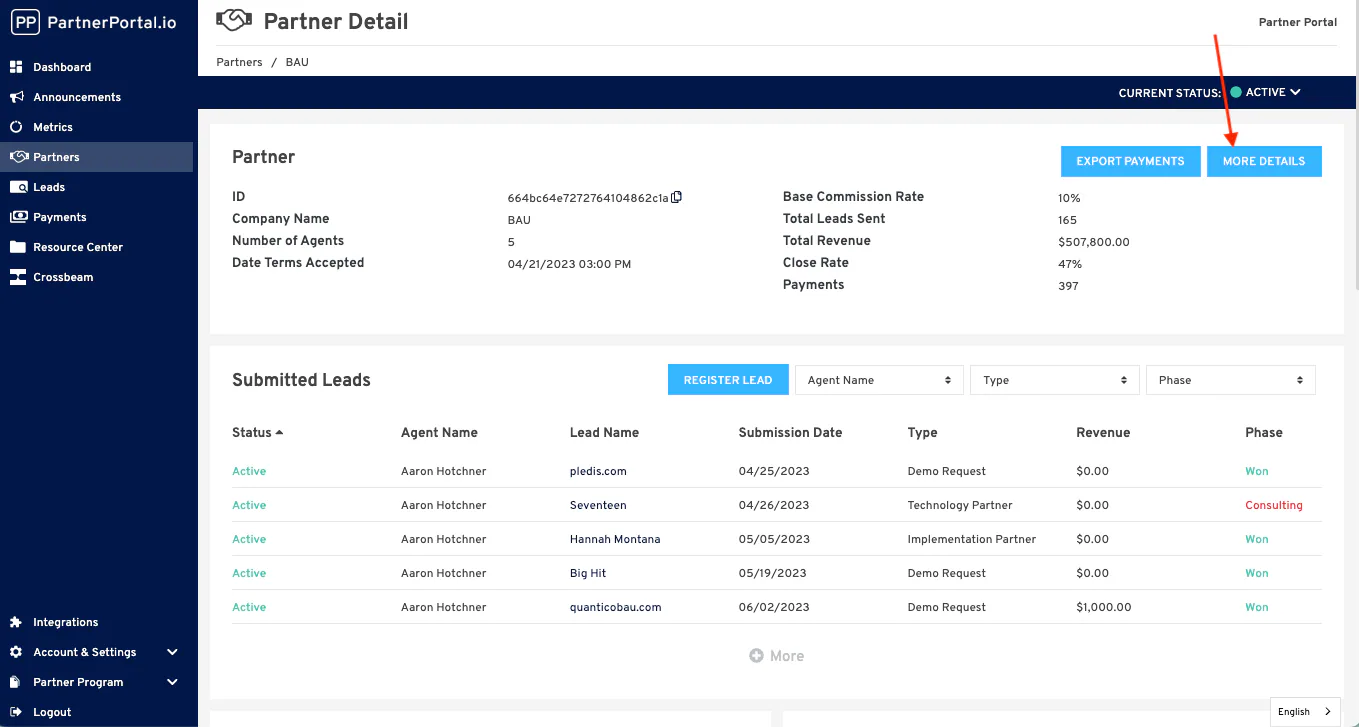Open Payments section
The image size is (1359, 727).
pos(60,217)
